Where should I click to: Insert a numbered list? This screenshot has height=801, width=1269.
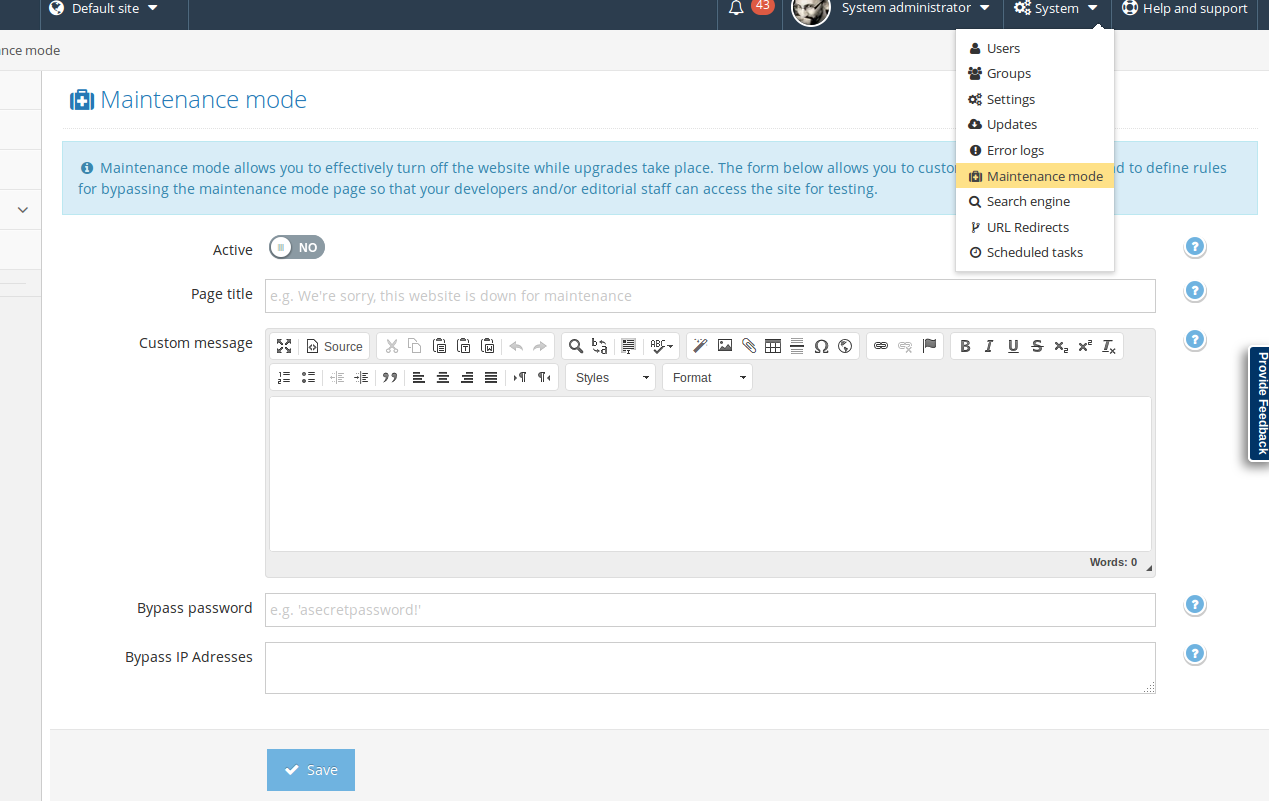[x=284, y=377]
